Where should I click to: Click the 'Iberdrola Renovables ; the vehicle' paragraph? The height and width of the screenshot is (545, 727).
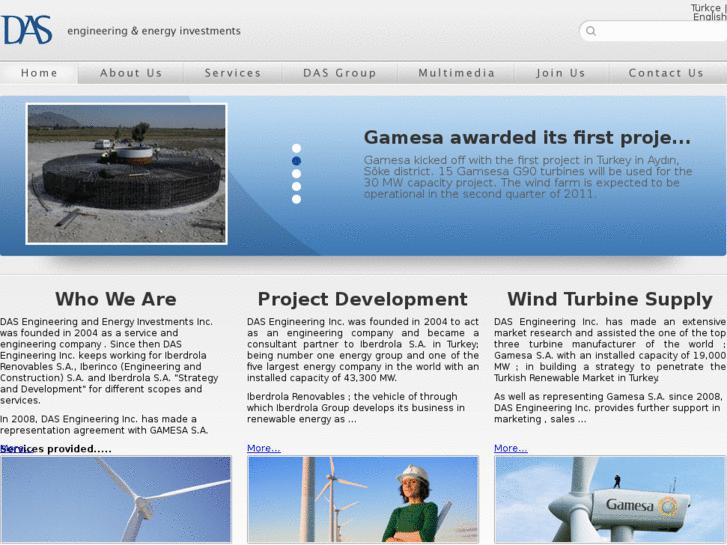[x=356, y=408]
